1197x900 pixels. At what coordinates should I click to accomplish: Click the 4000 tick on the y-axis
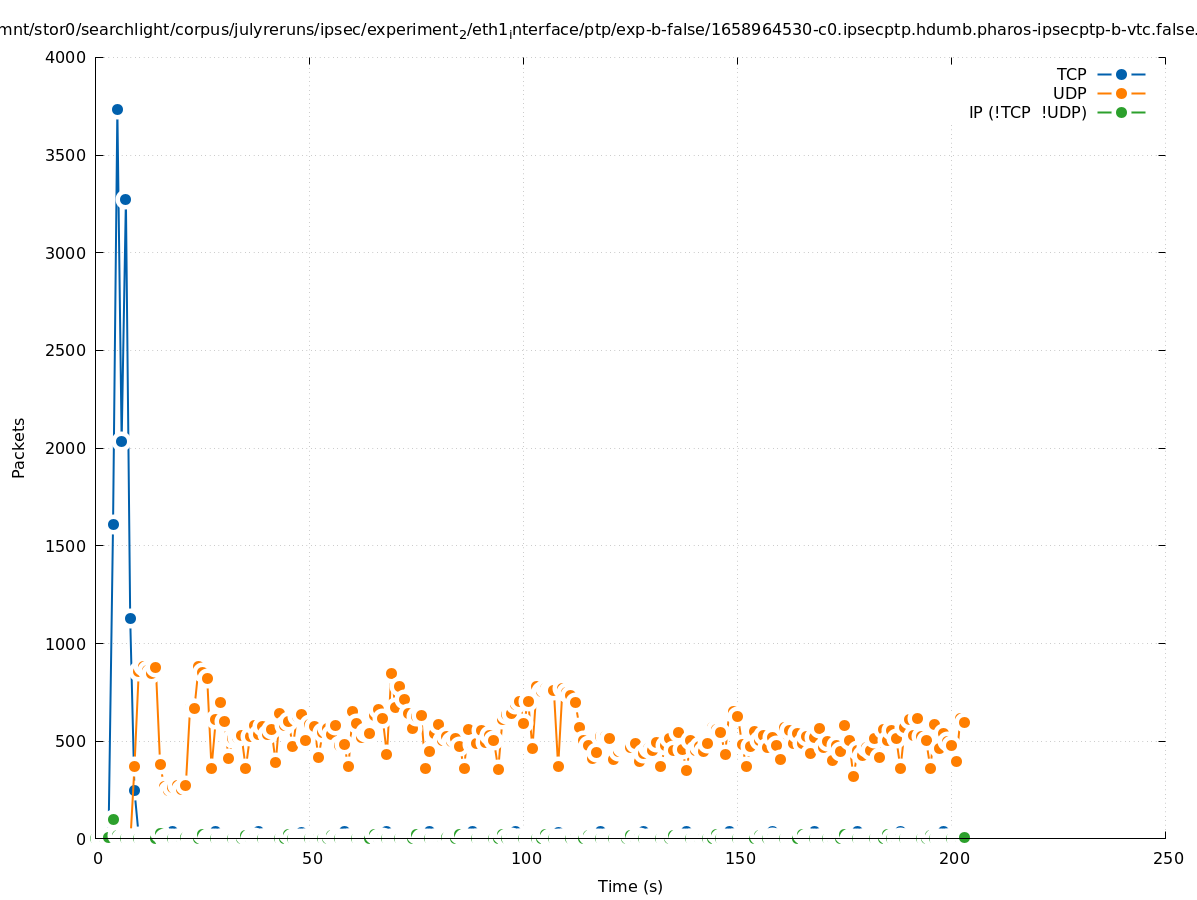click(x=67, y=57)
